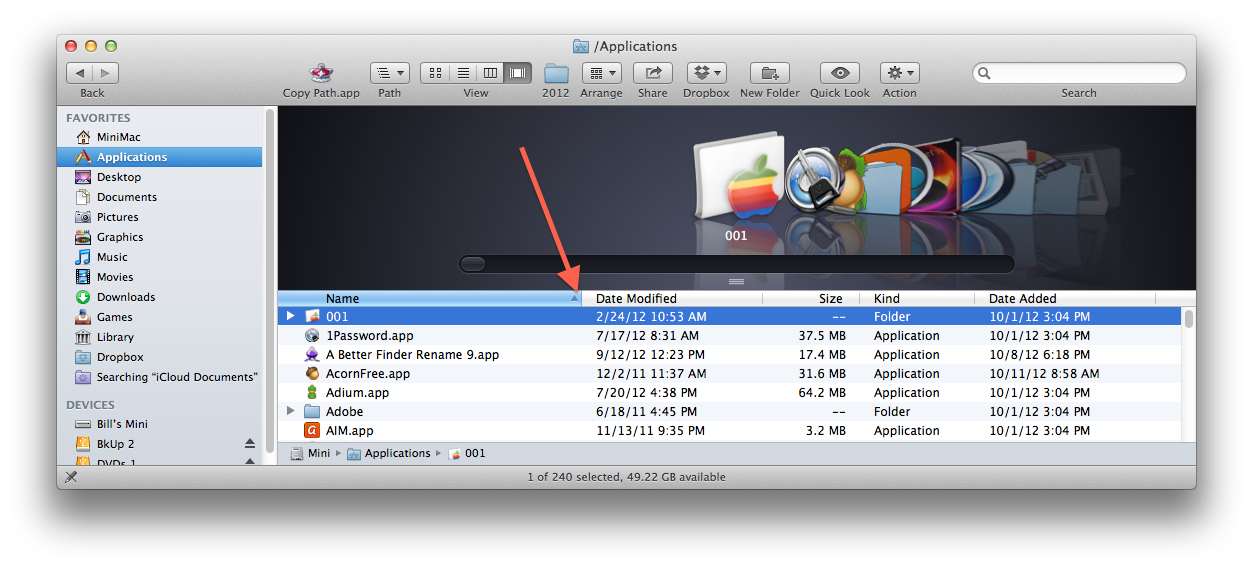Image resolution: width=1253 pixels, height=568 pixels.
Task: Open Searching "iCloud Documents" saved search
Action: tap(159, 377)
